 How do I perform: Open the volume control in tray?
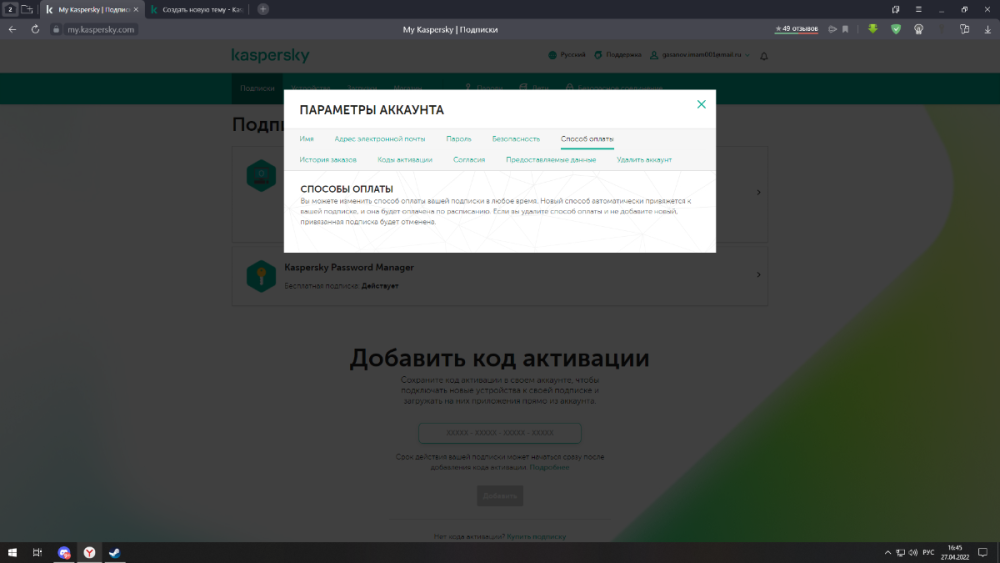click(913, 553)
